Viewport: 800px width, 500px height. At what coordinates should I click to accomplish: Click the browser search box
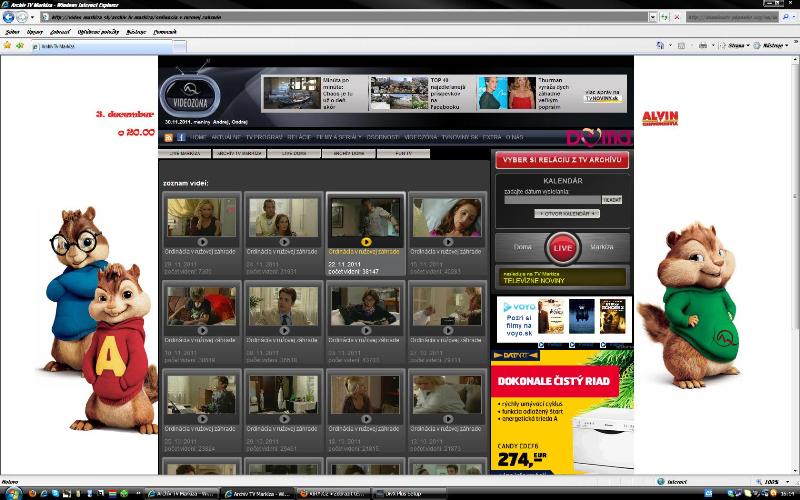pyautogui.click(x=732, y=17)
